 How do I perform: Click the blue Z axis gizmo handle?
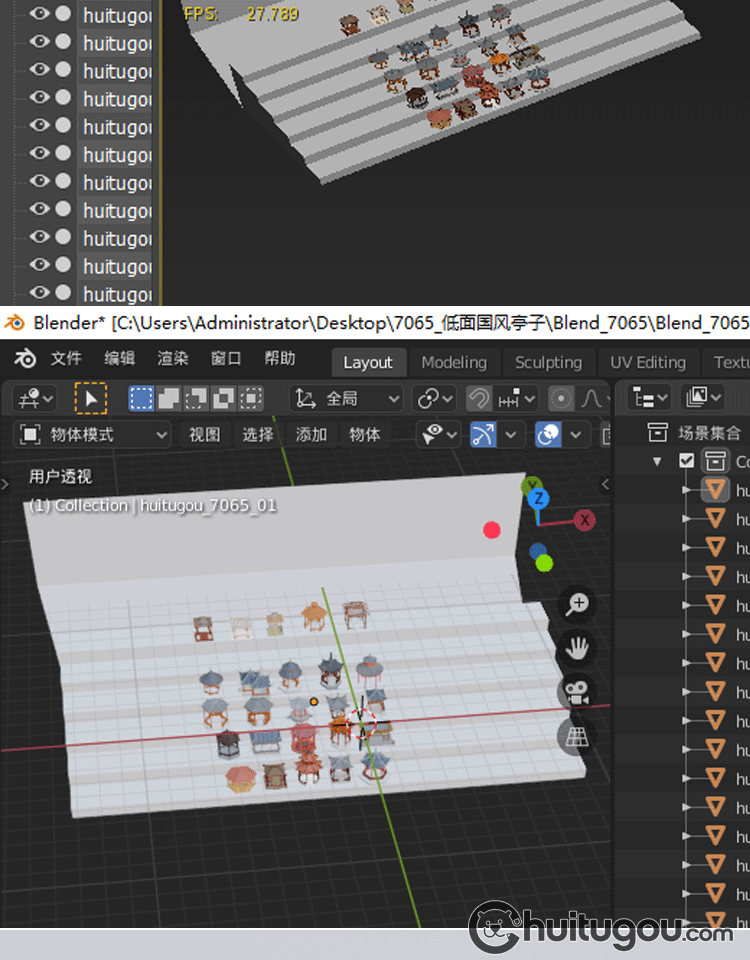[538, 498]
